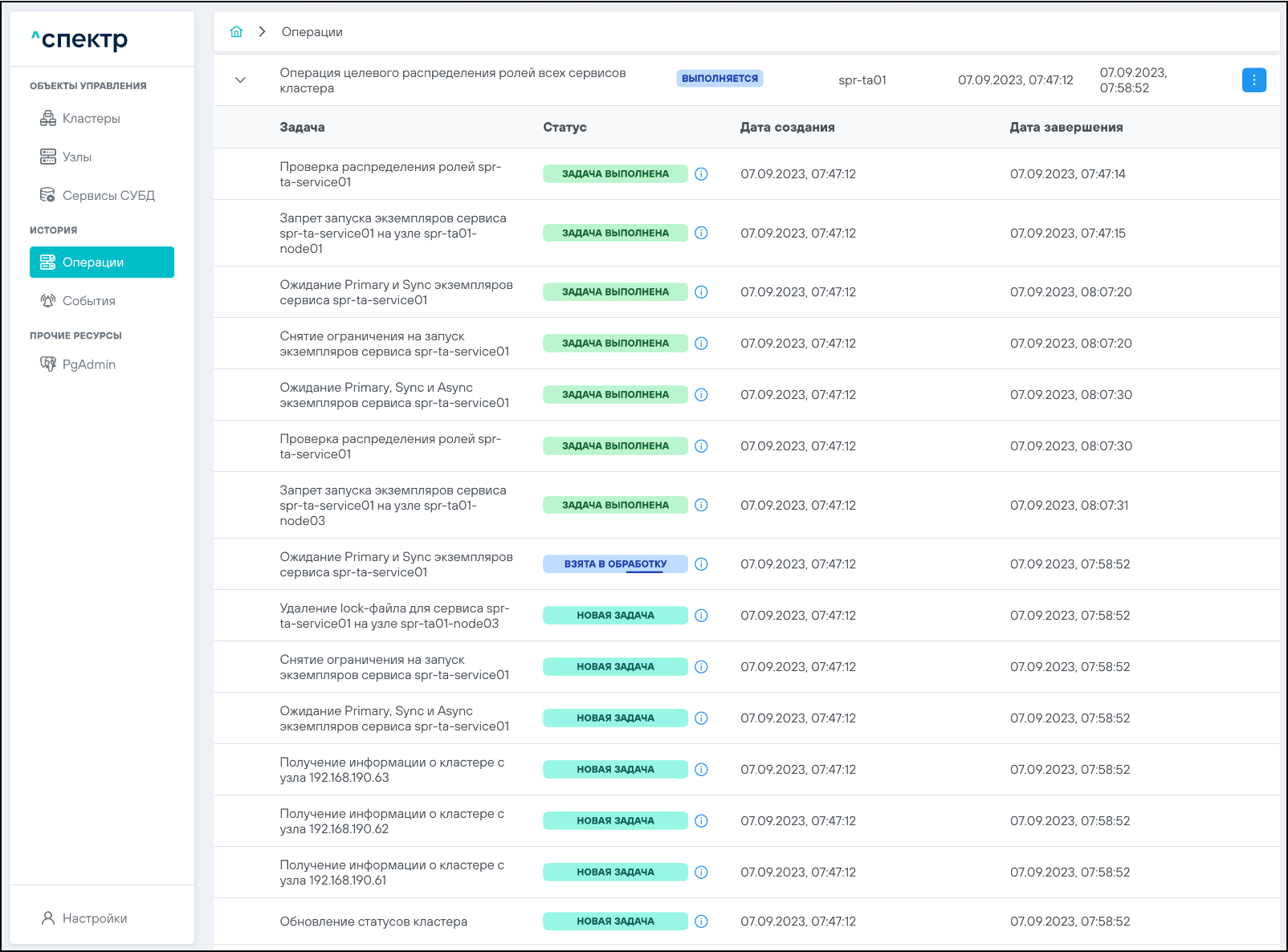1288x952 pixels.
Task: Click info icon for ВЗЯТА В ОБРАБОТКУ task
Action: click(x=701, y=564)
